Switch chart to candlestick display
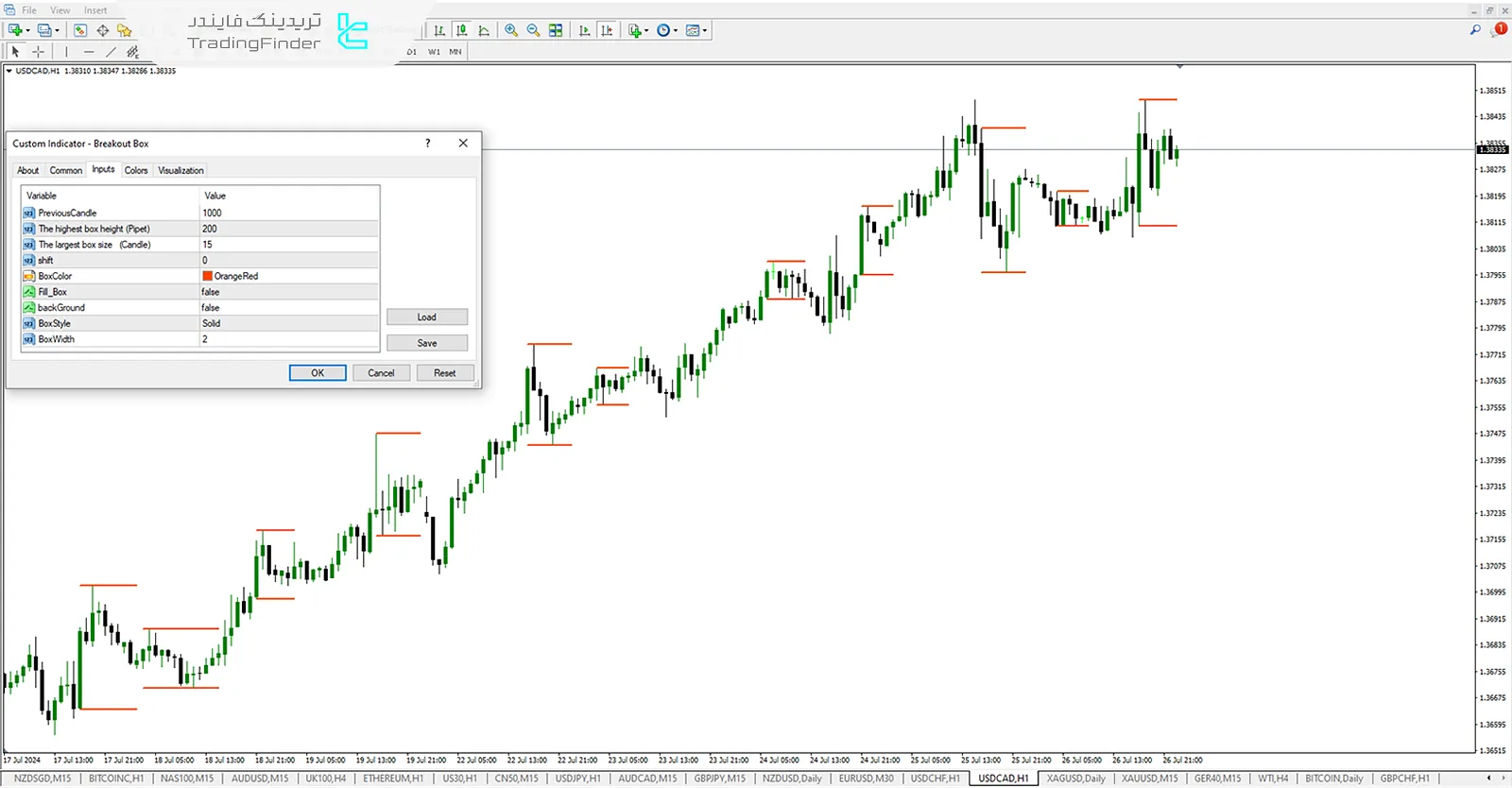This screenshot has width=1512, height=788. click(x=461, y=30)
